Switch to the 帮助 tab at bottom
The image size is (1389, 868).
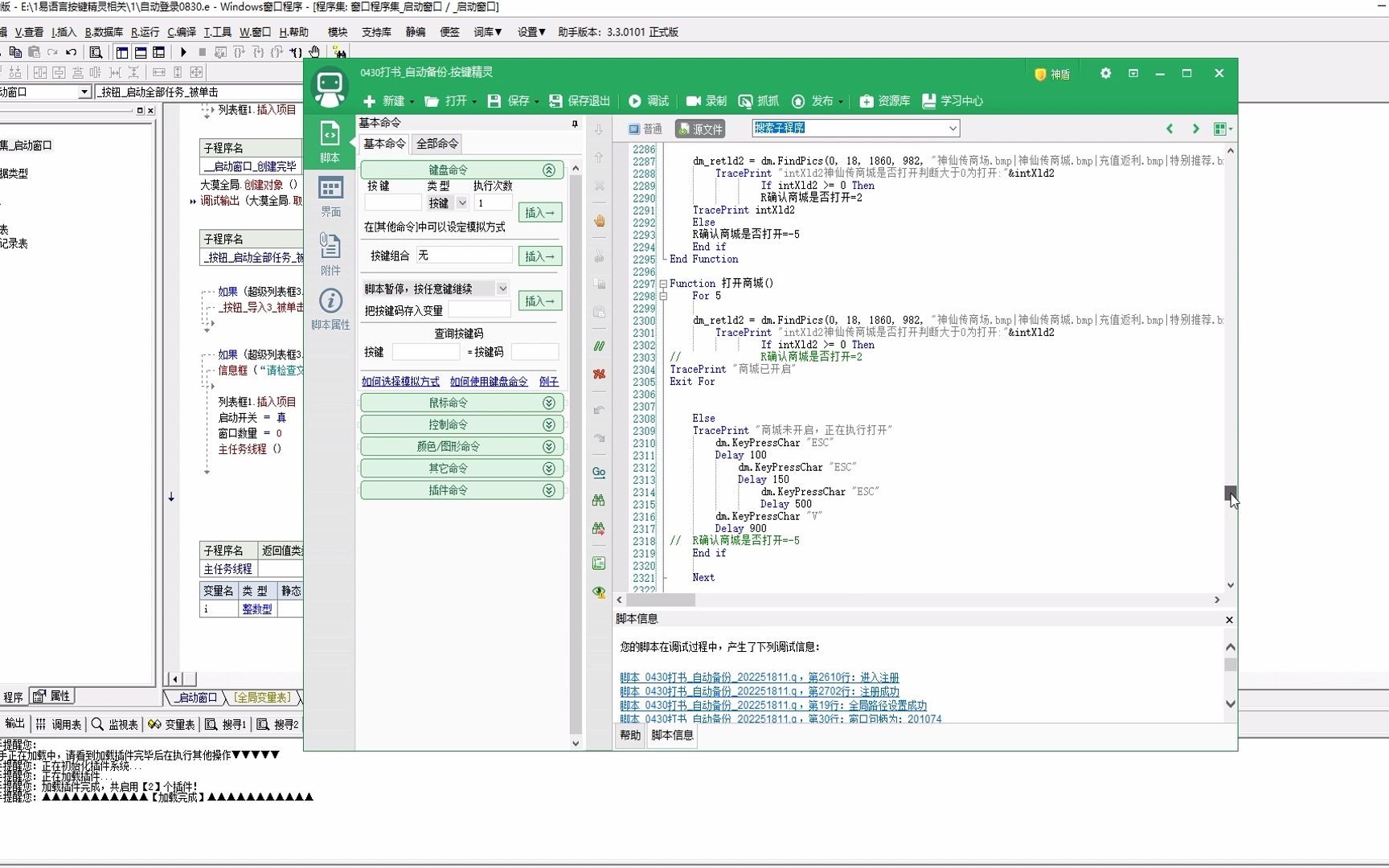pyautogui.click(x=630, y=735)
